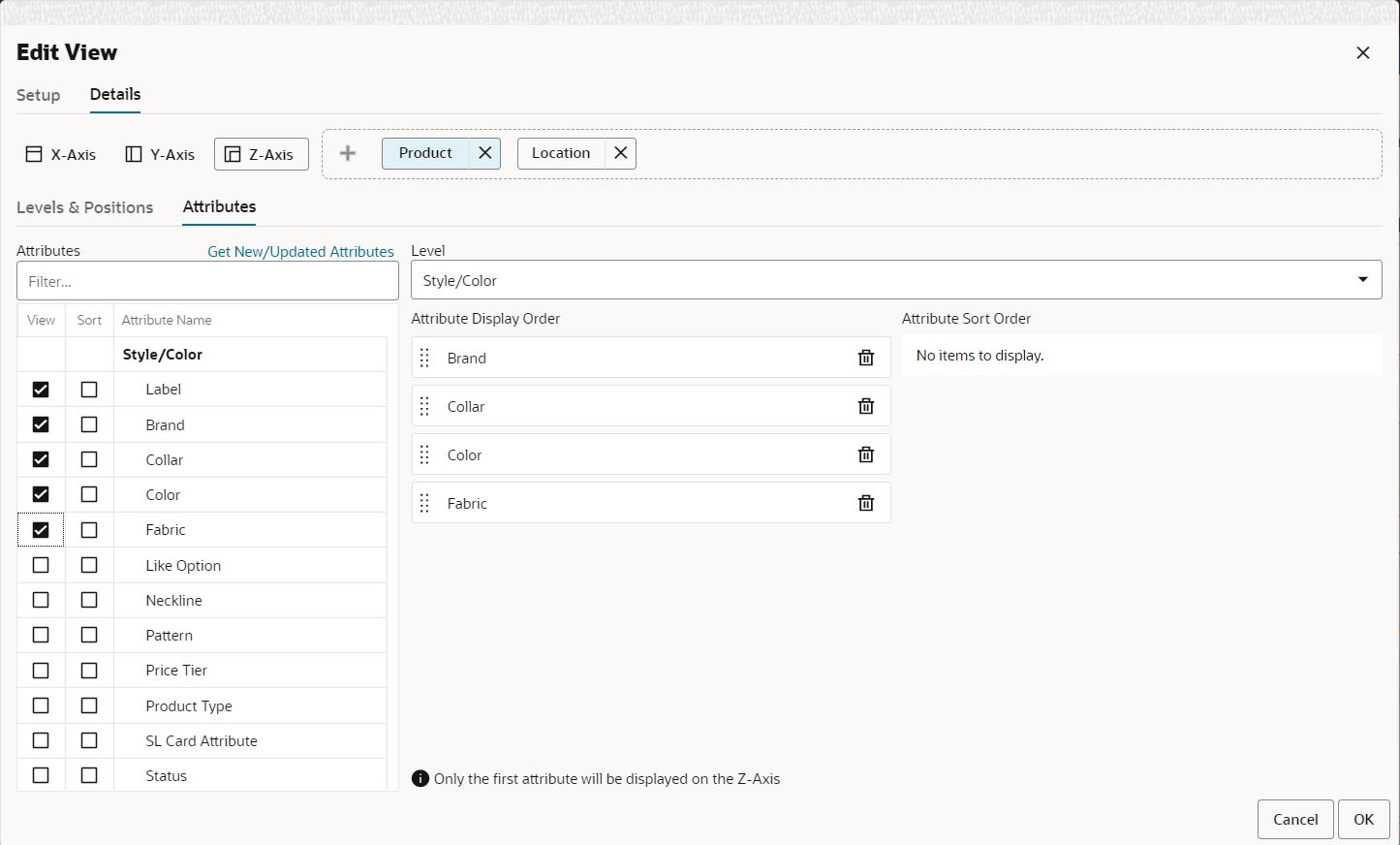The height and width of the screenshot is (845, 1400).
Task: Click the attributes Filter input field
Action: click(207, 281)
